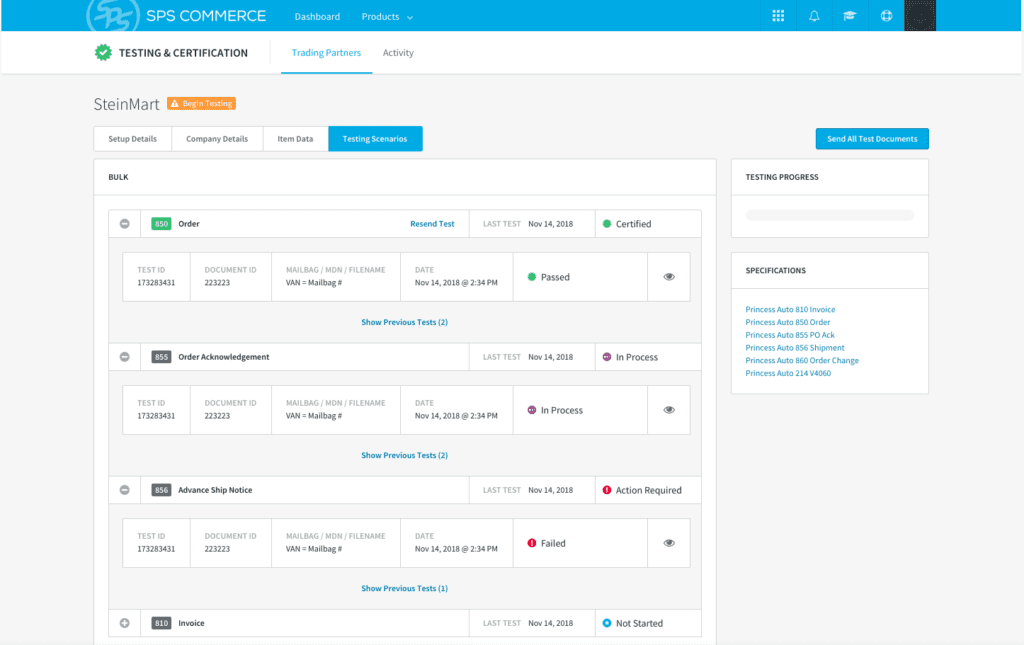This screenshot has height=645, width=1024.
Task: Click the Begin Testing warning badge
Action: [201, 103]
